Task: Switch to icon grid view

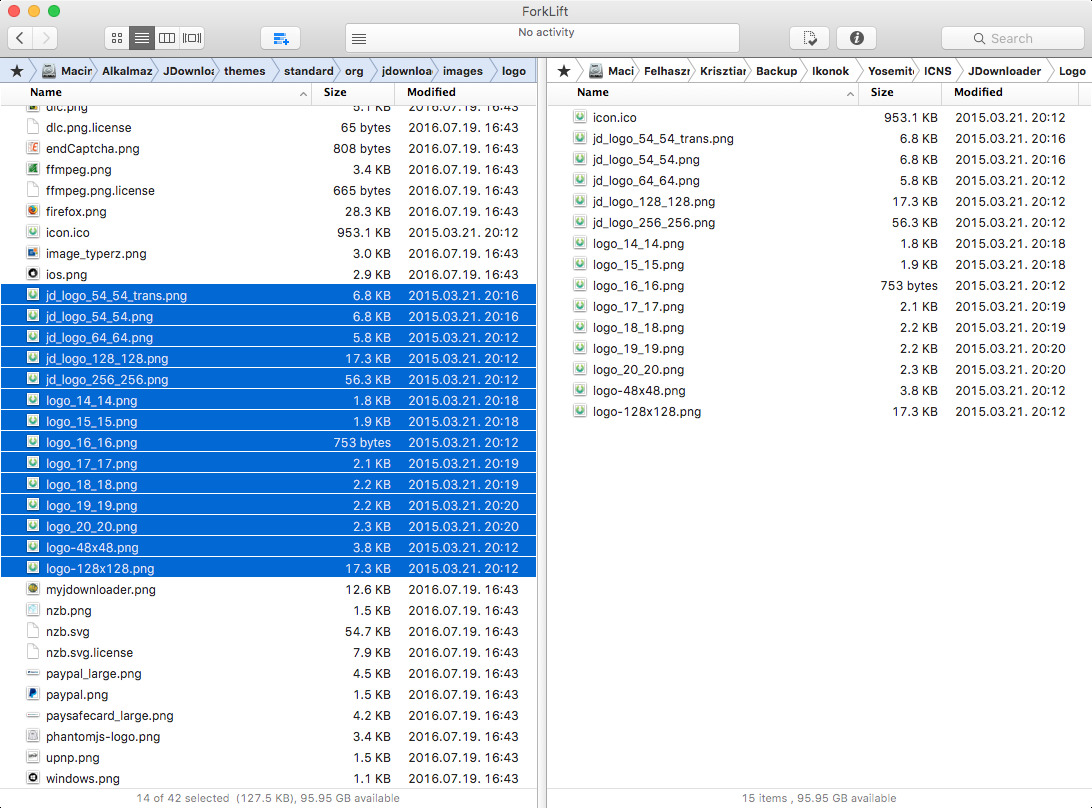Action: [117, 38]
